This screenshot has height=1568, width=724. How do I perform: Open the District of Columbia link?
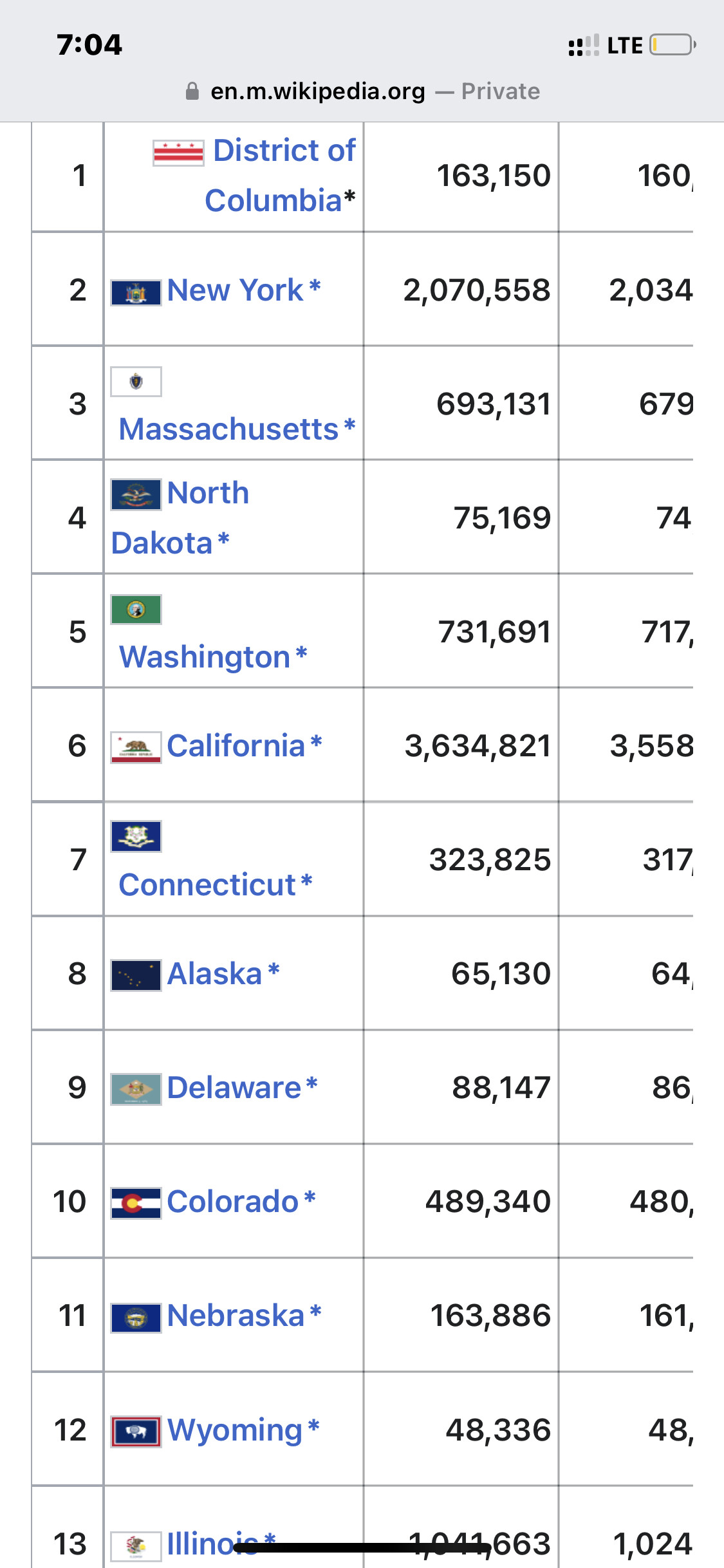(x=280, y=175)
